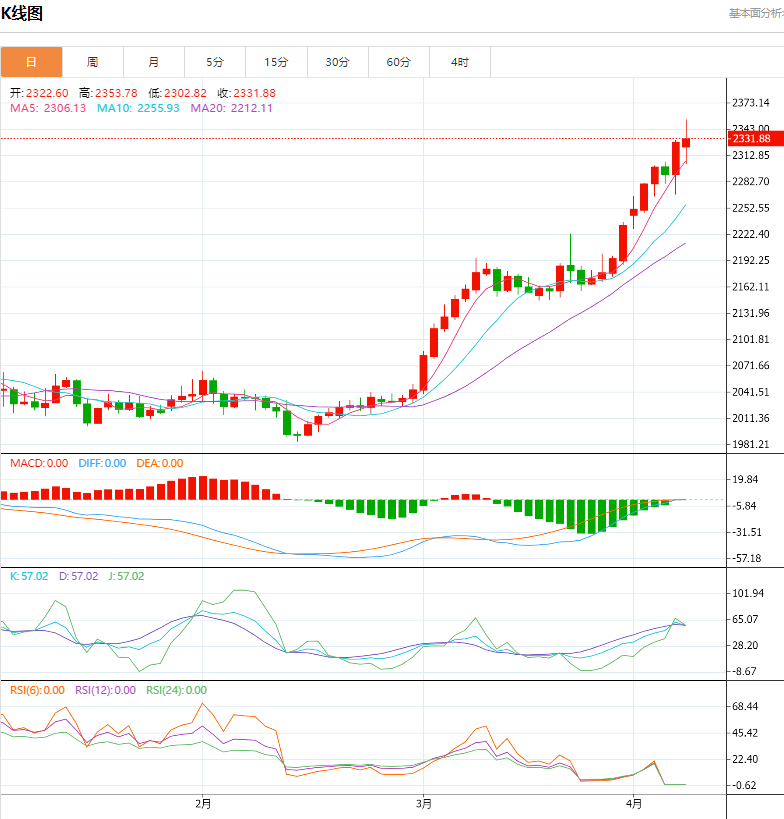Click the K线图 chart title
The image size is (784, 819).
pos(22,13)
